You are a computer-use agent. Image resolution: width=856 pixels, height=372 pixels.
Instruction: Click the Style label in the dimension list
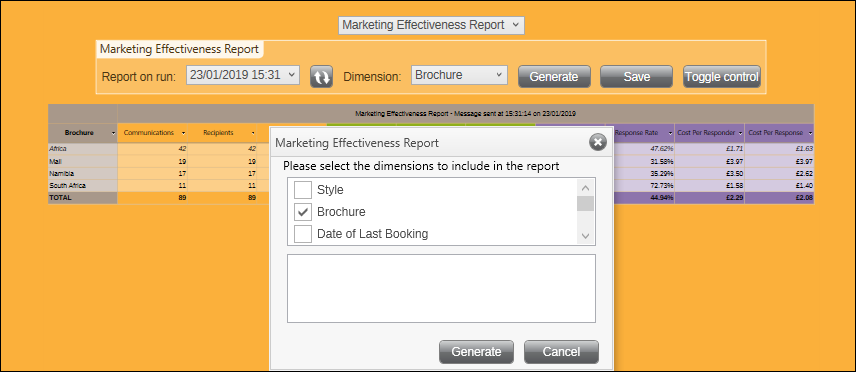click(x=330, y=190)
